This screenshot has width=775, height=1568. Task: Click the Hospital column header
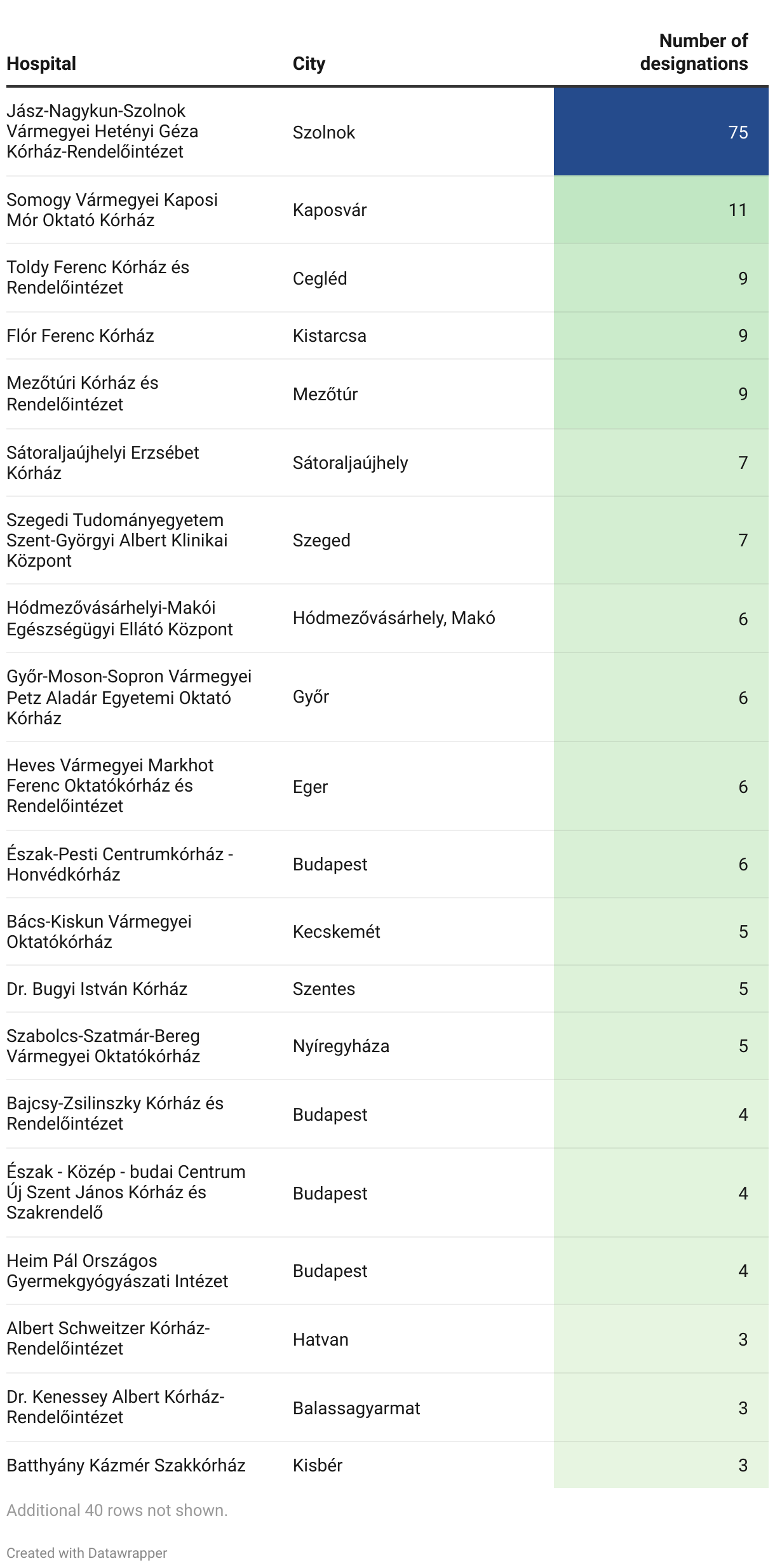tap(41, 64)
